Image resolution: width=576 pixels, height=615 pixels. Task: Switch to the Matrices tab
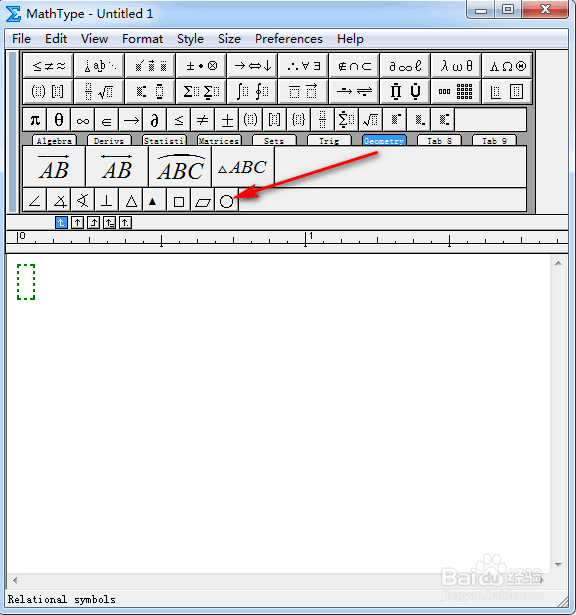coord(219,140)
